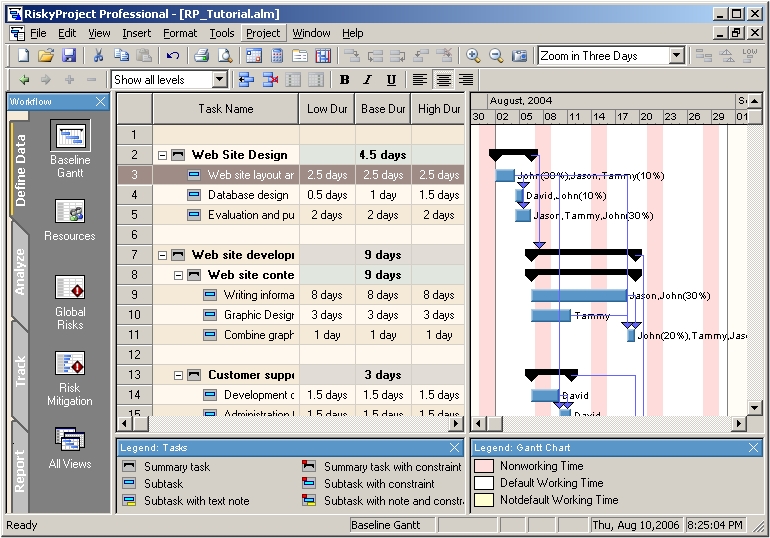The height and width of the screenshot is (538, 770).
Task: Click the insert task toolbar icon
Action: coord(246,80)
